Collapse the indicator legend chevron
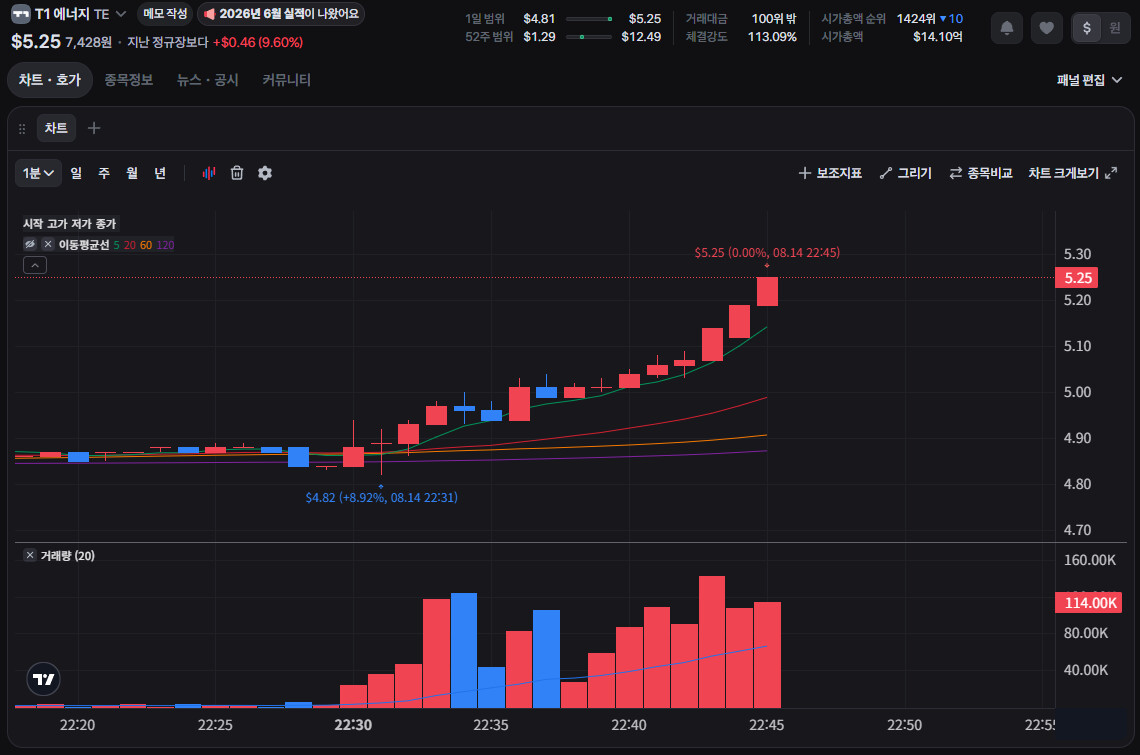 point(35,265)
